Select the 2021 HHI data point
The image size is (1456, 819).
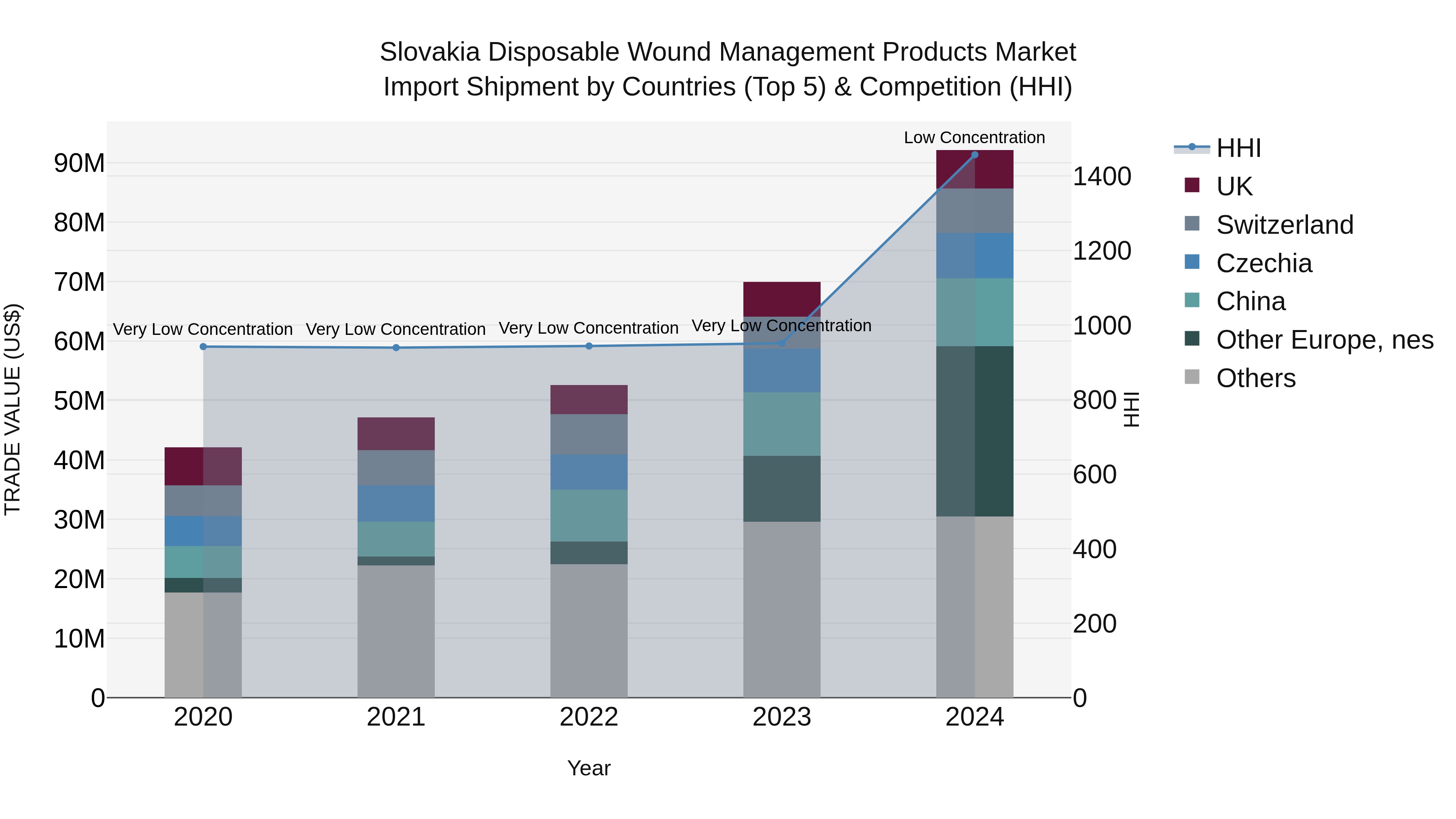[x=396, y=347]
